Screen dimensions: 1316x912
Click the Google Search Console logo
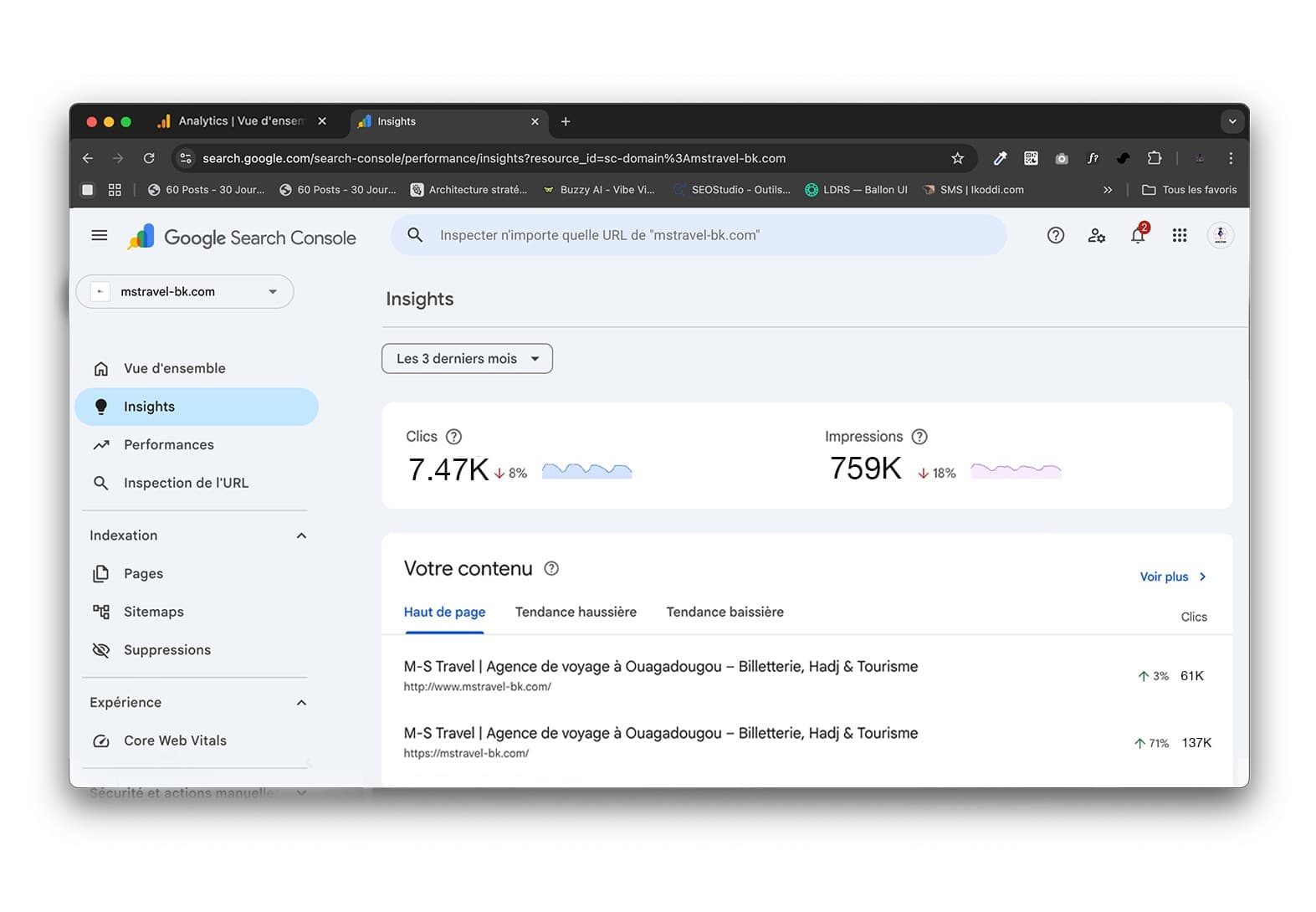242,238
